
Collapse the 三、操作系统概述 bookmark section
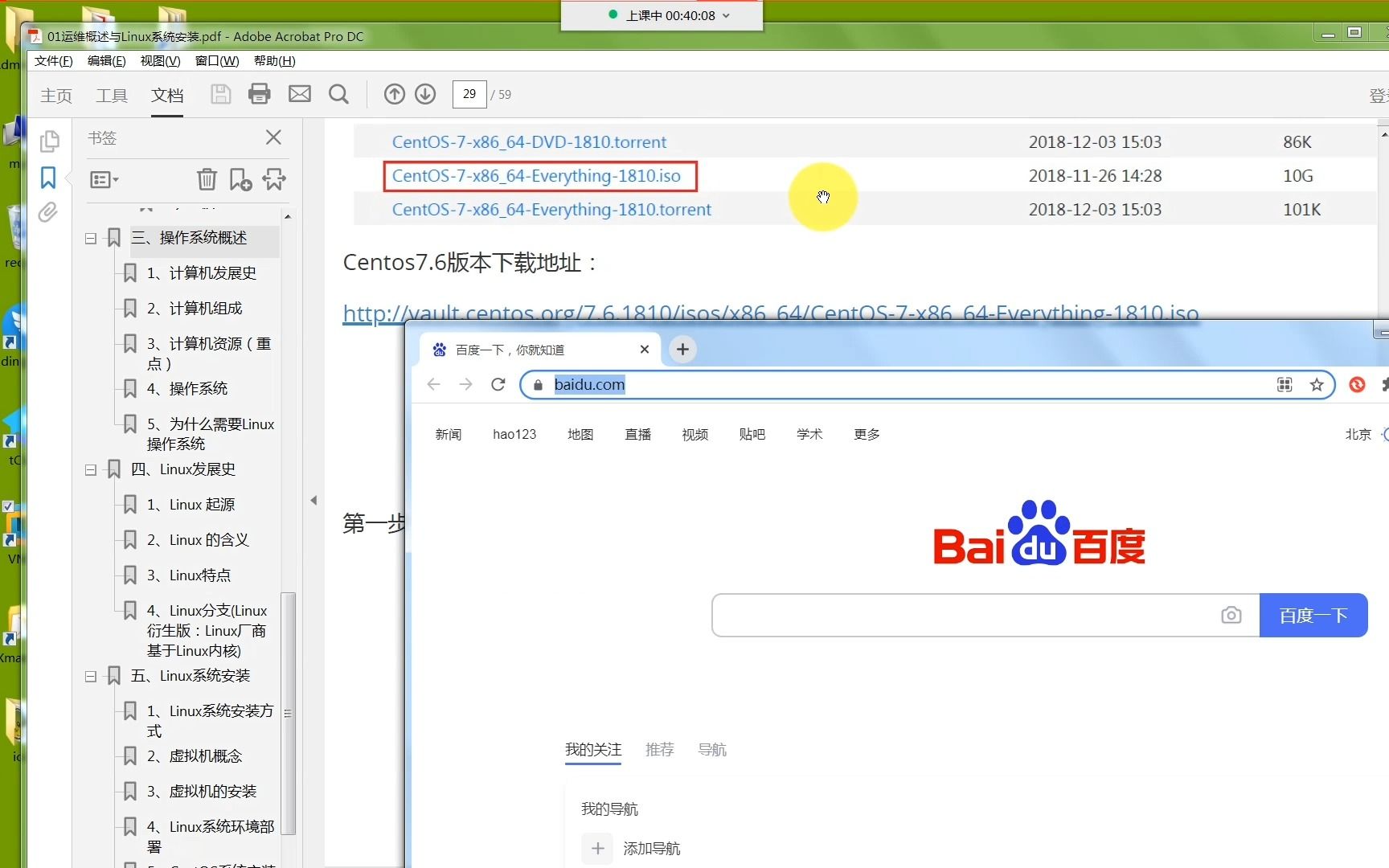pyautogui.click(x=91, y=238)
